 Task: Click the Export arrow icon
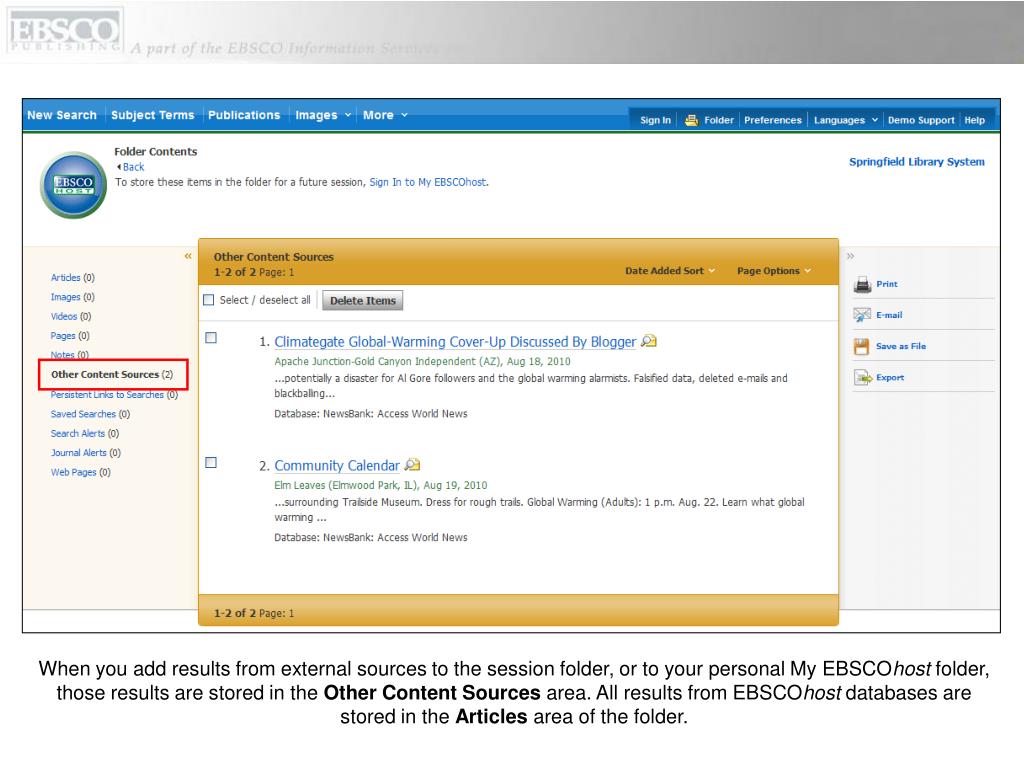click(863, 377)
